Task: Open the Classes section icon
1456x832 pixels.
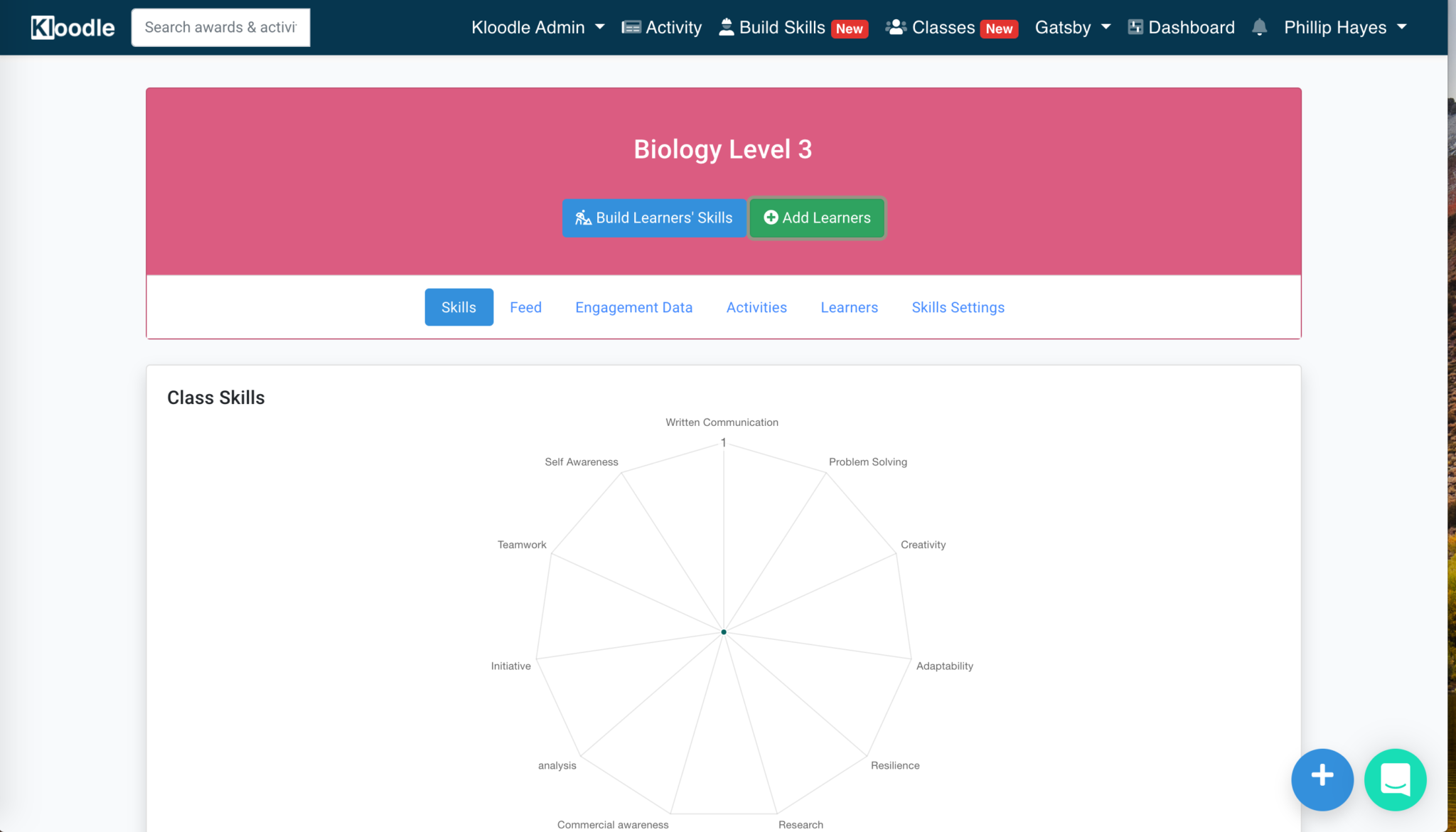Action: click(895, 27)
